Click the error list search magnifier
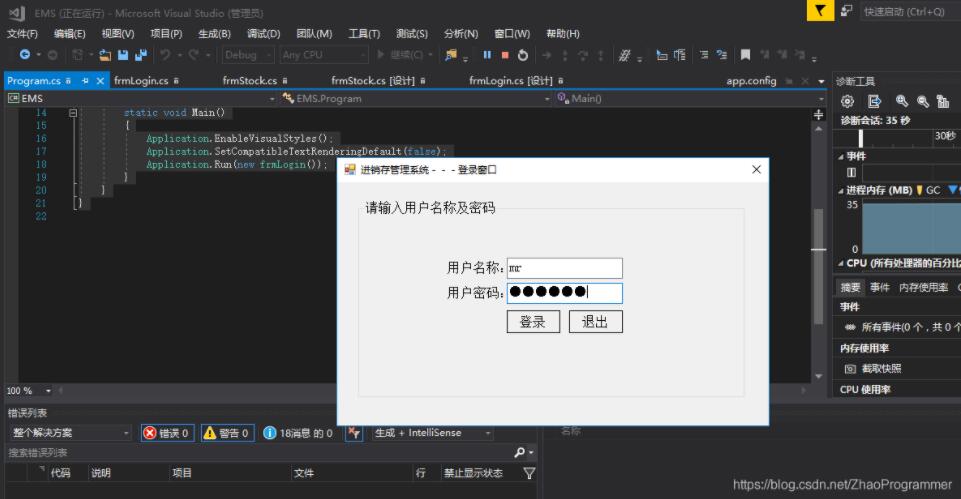This screenshot has height=499, width=961. coord(520,452)
